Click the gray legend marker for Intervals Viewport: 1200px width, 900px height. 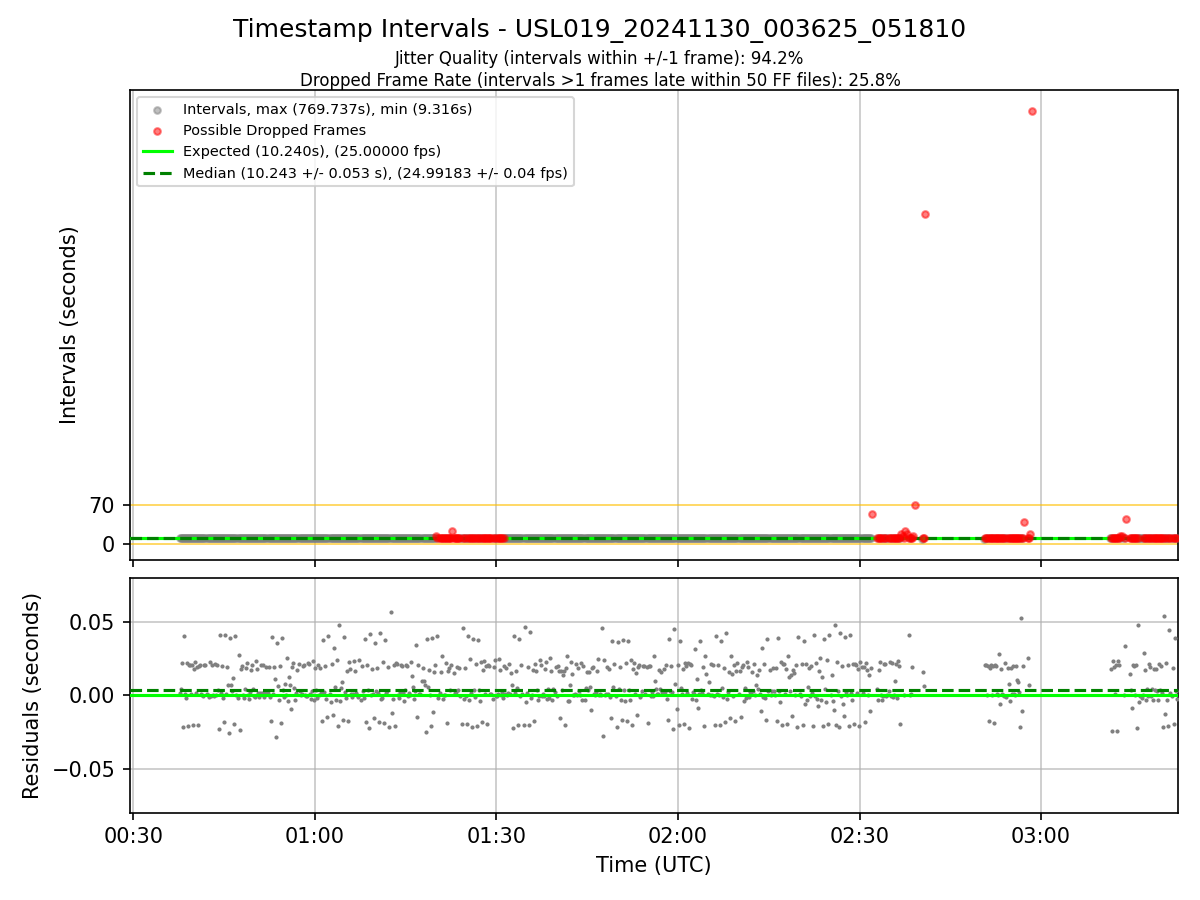click(157, 109)
